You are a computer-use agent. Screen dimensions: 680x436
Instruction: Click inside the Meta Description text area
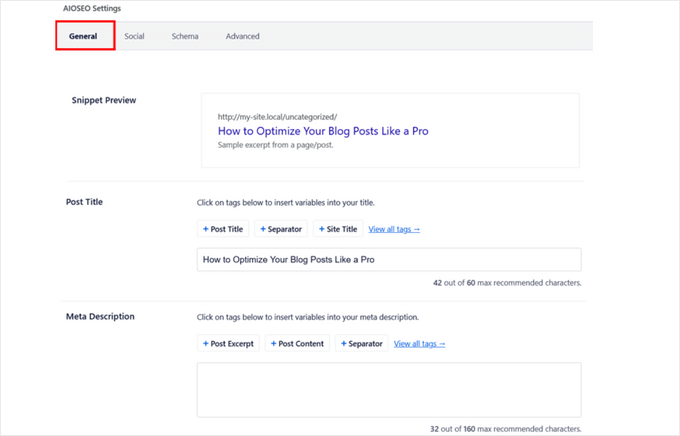389,389
